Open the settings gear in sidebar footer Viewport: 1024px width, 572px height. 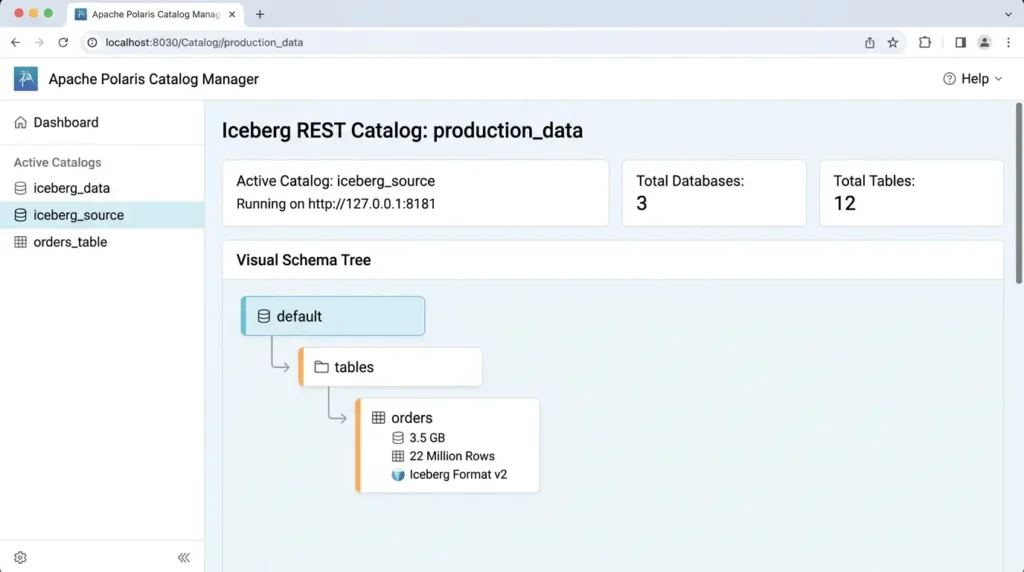(20, 558)
